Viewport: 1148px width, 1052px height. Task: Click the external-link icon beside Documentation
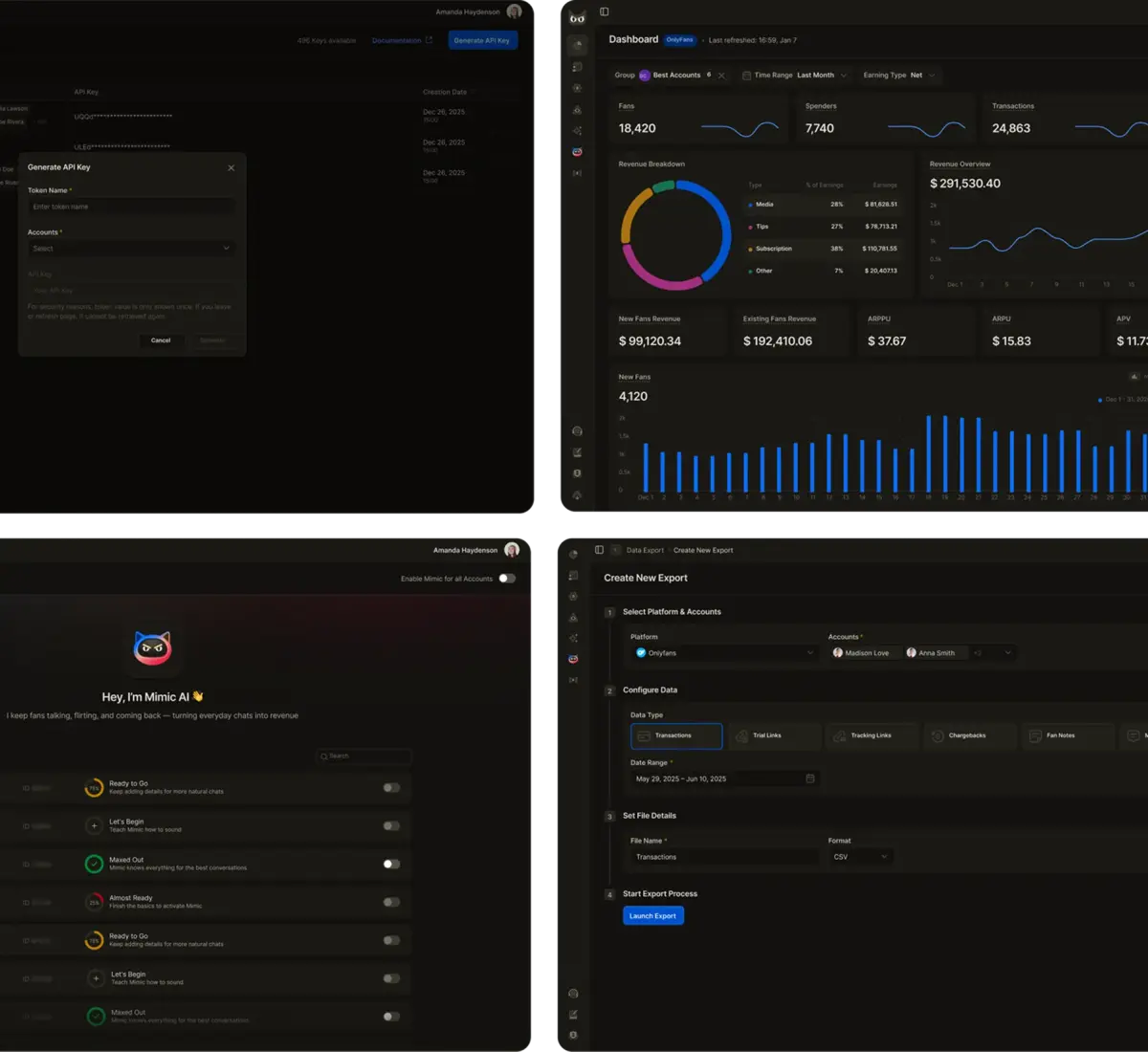coord(429,40)
